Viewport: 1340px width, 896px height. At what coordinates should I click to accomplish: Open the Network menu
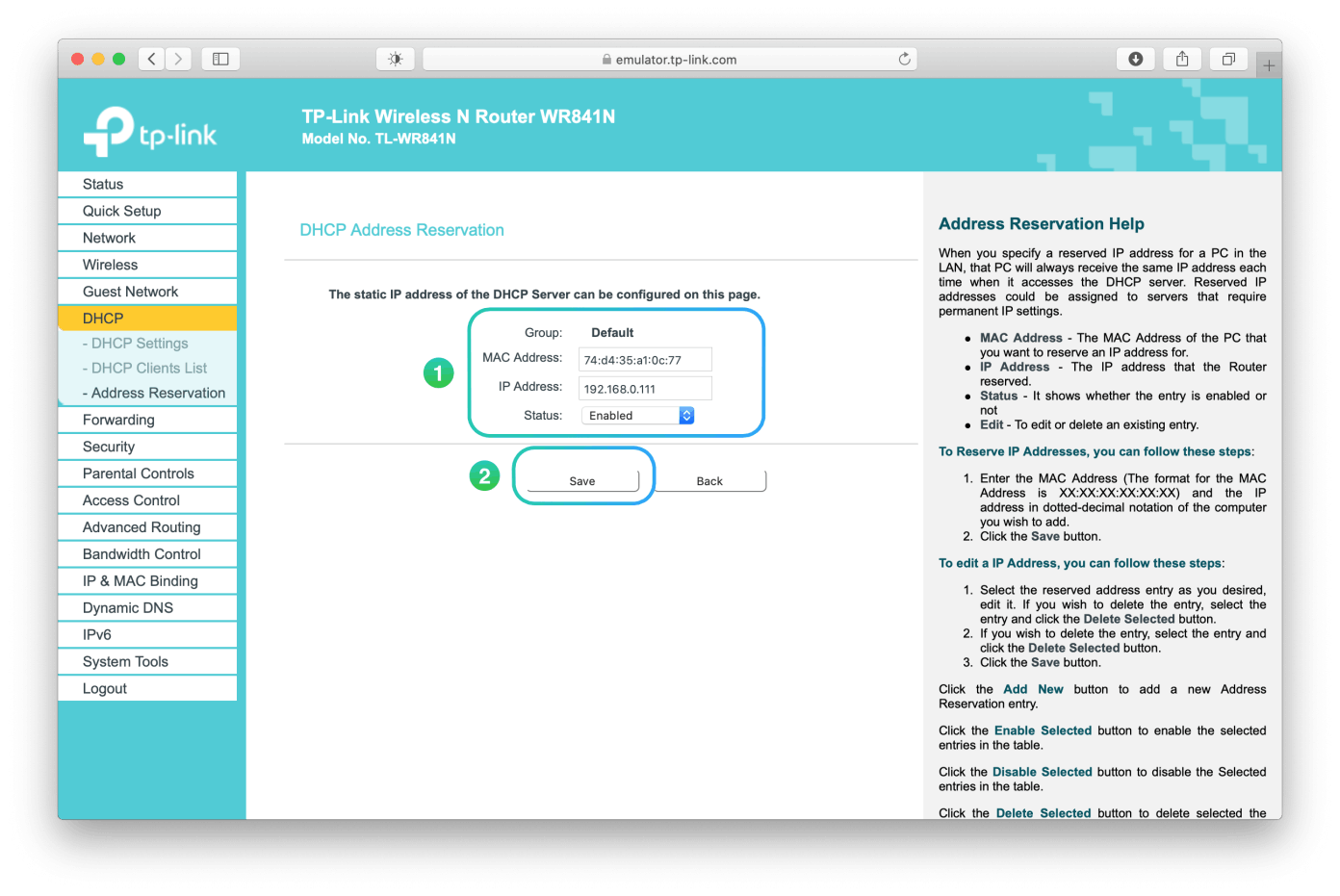(x=147, y=238)
